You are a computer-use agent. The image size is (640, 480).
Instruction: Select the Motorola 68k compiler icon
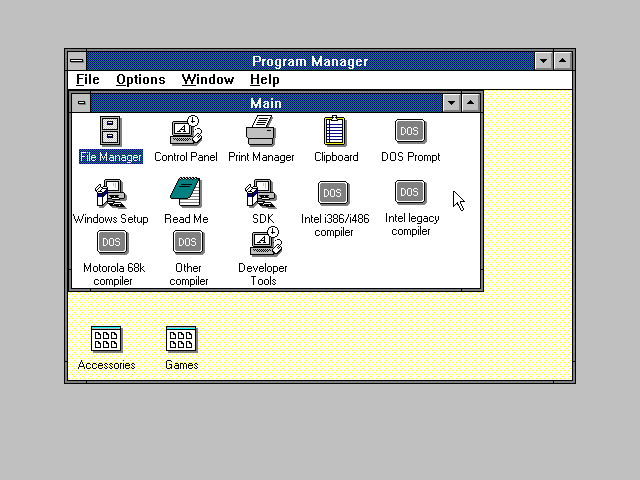pos(112,242)
